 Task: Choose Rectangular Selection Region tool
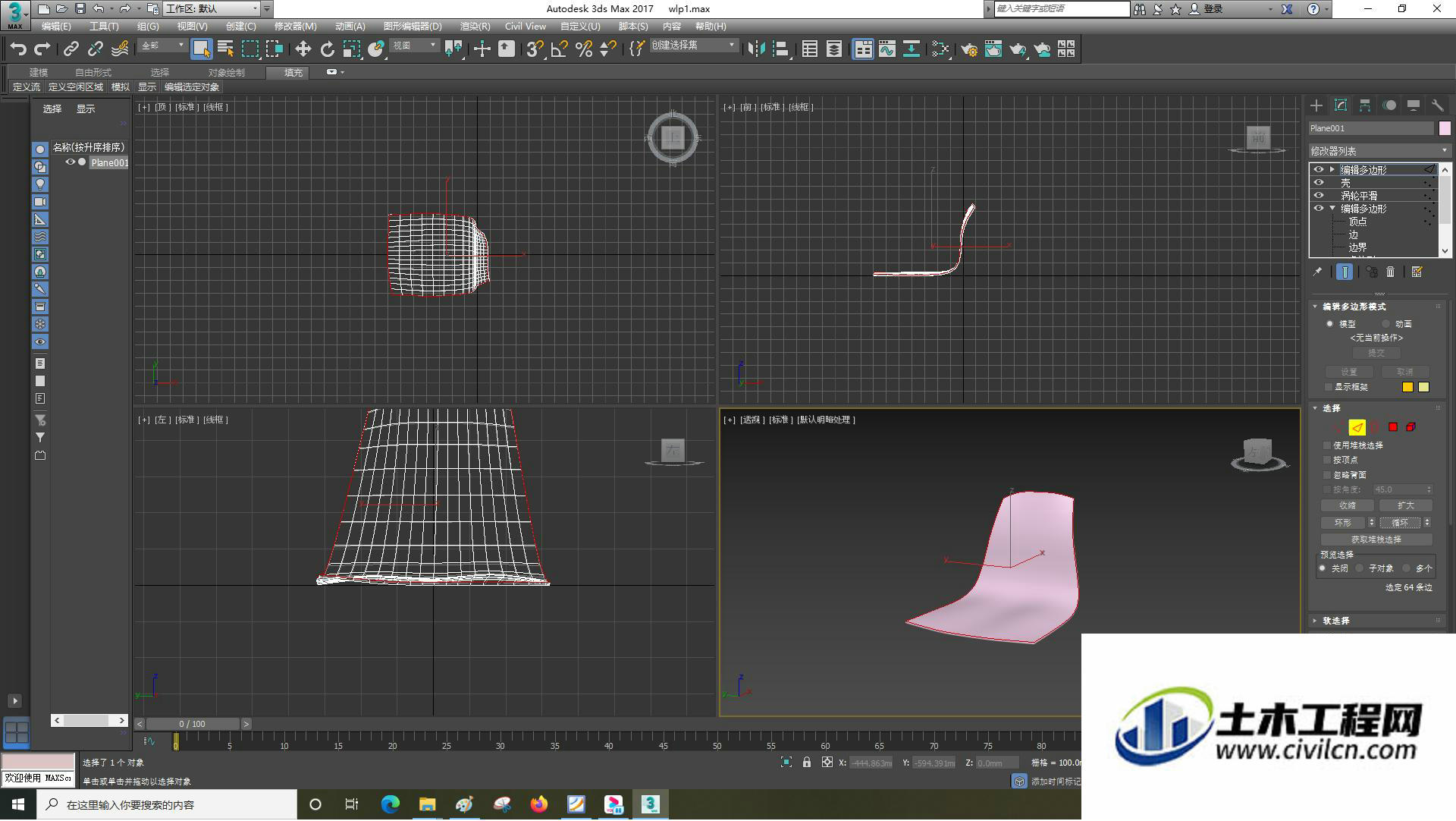[x=249, y=49]
